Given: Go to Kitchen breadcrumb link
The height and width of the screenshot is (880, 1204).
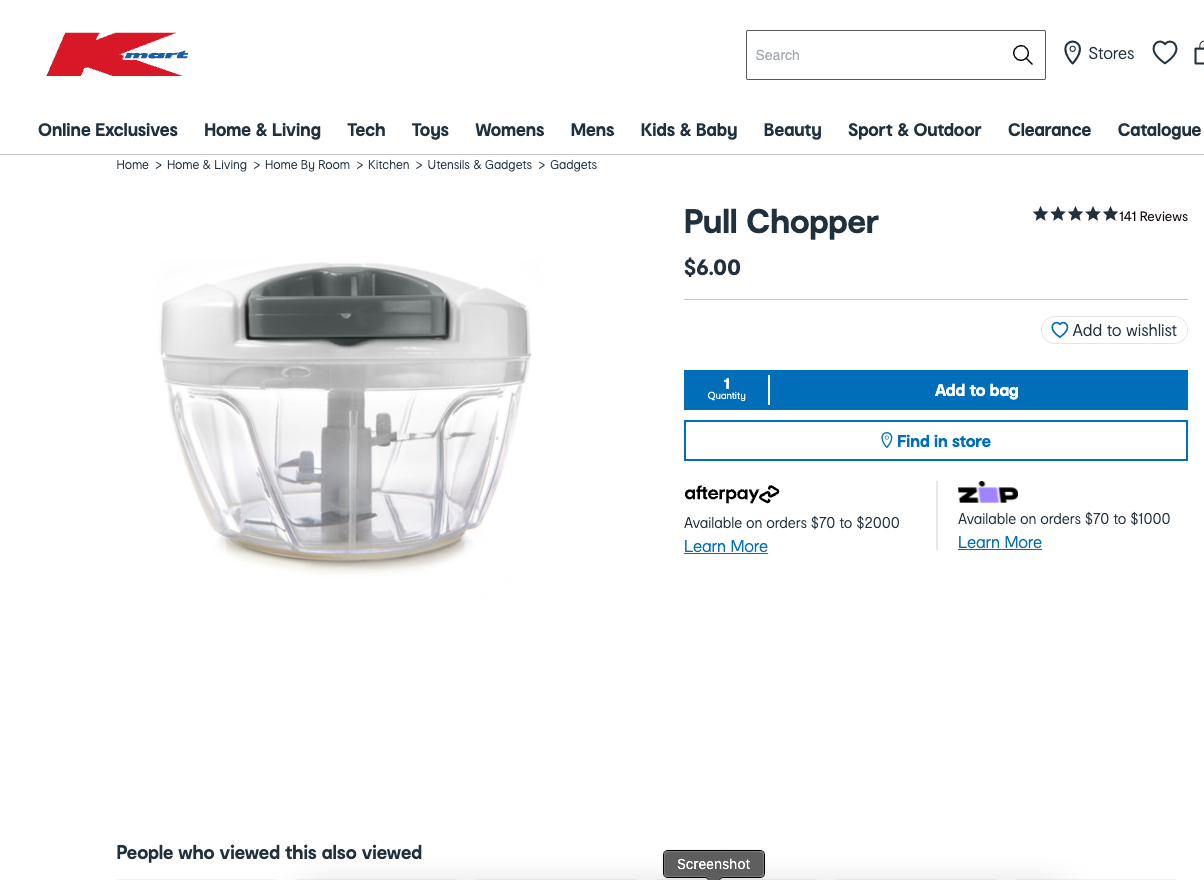Looking at the screenshot, I should click(389, 165).
